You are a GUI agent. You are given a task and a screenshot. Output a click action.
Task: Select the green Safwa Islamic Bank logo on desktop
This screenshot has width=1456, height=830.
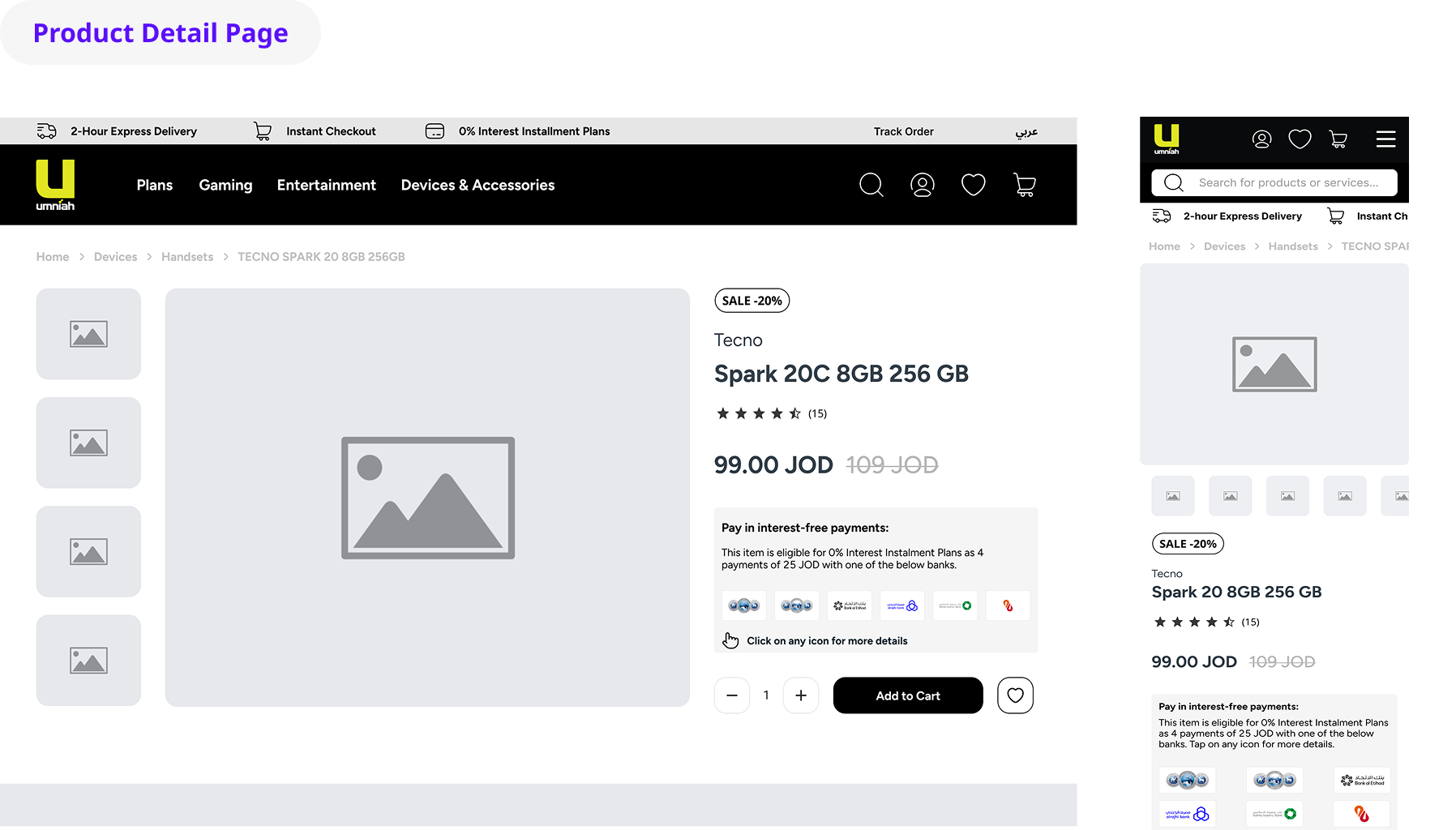[x=955, y=605]
